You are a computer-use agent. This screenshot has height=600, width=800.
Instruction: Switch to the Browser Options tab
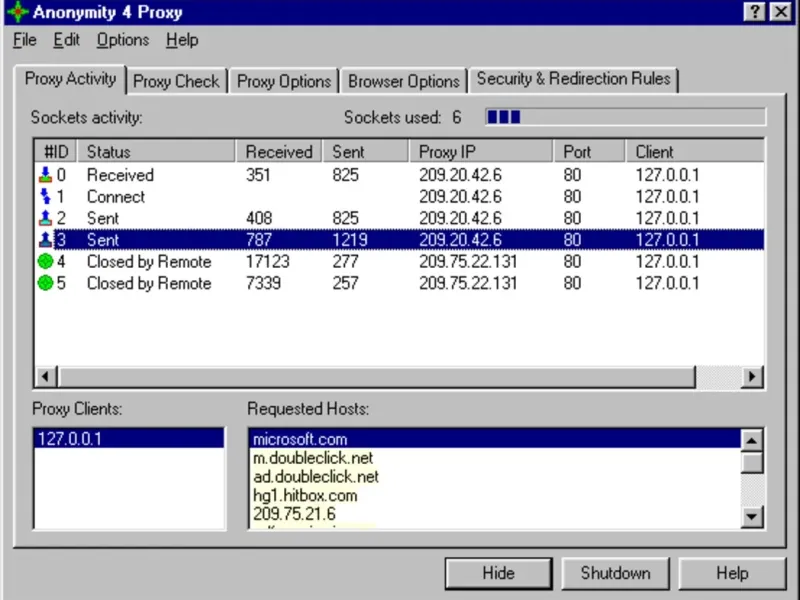403,81
